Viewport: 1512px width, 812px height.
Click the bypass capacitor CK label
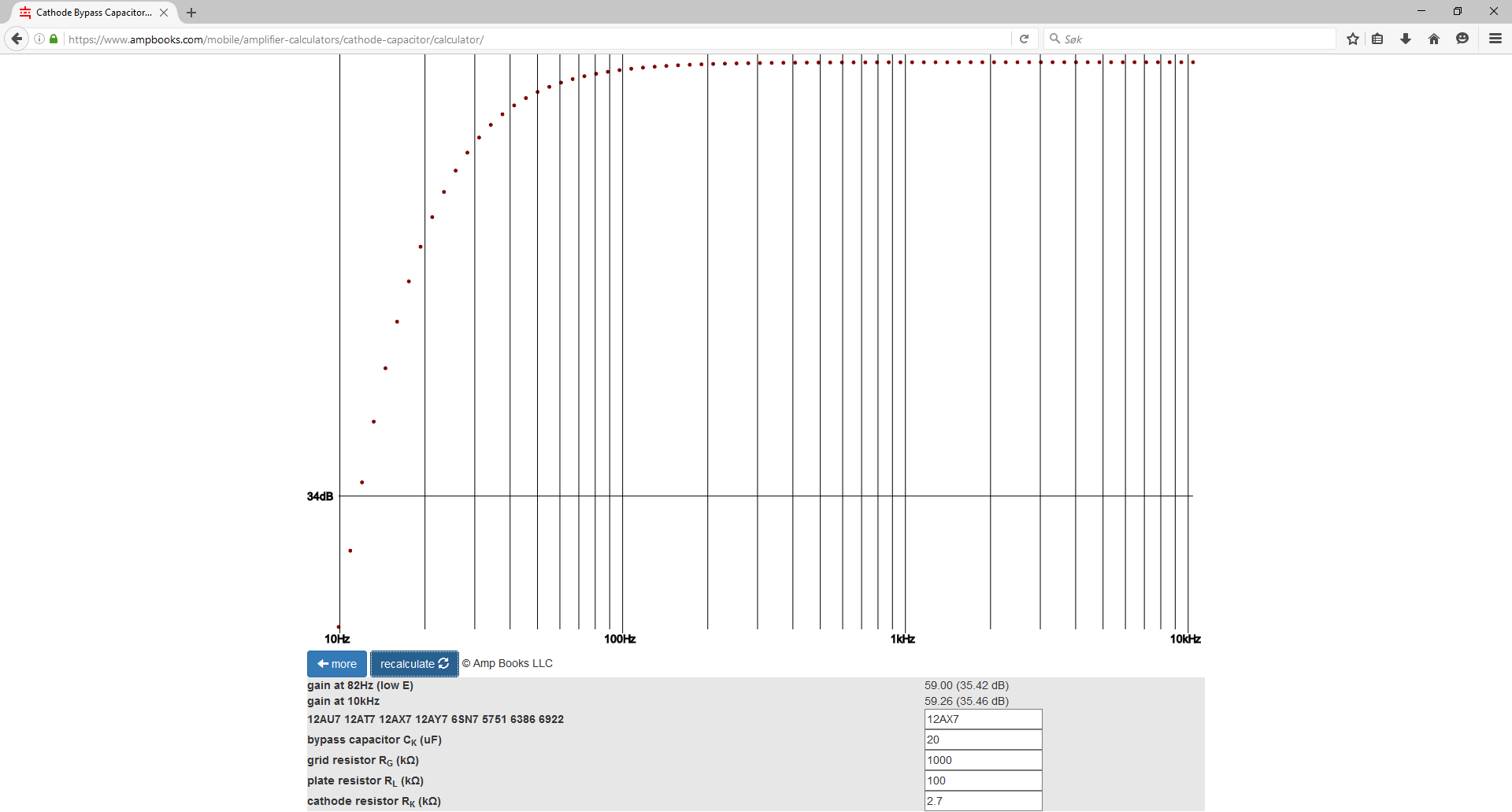click(x=374, y=740)
